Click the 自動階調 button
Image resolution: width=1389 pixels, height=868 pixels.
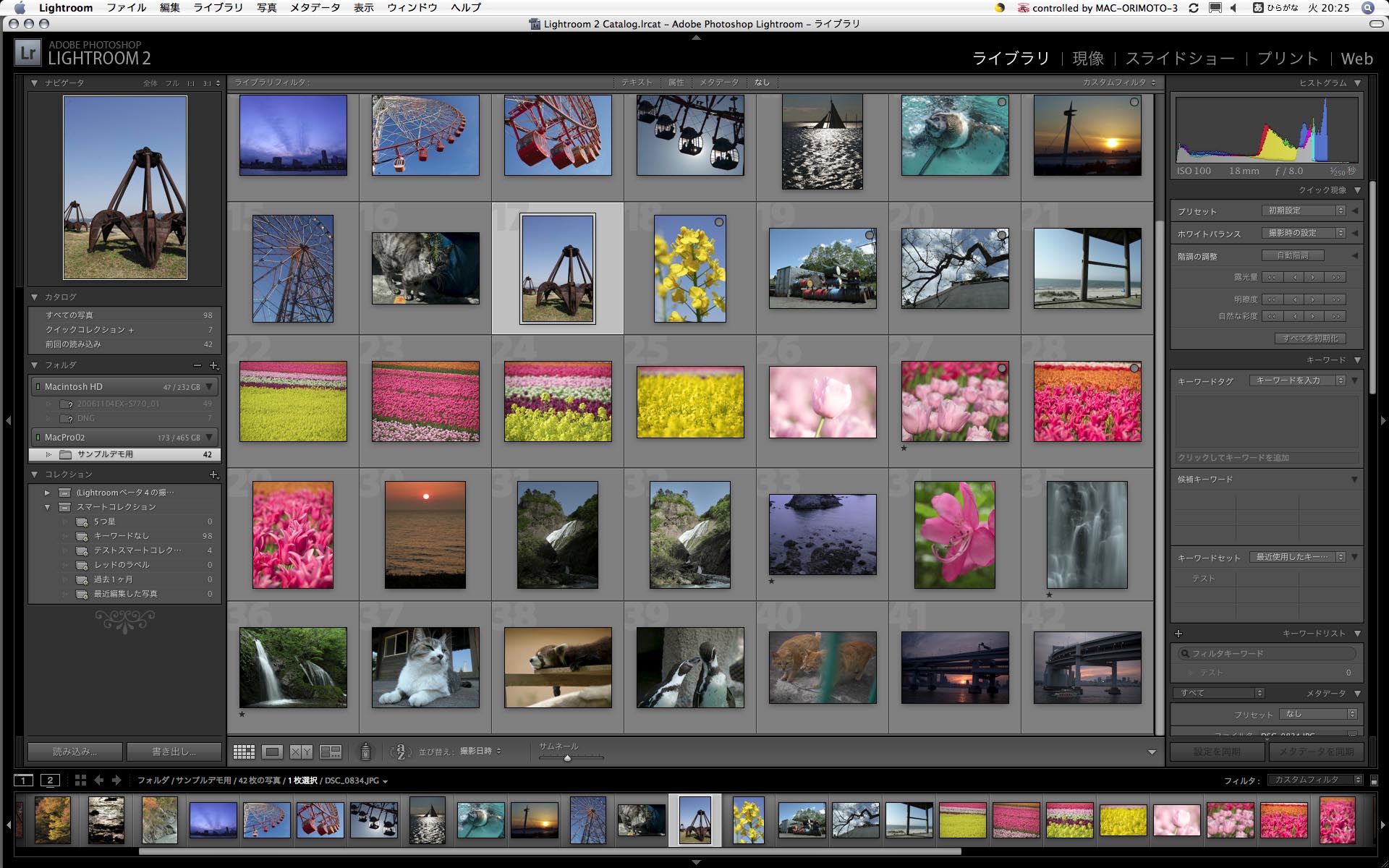1293,255
